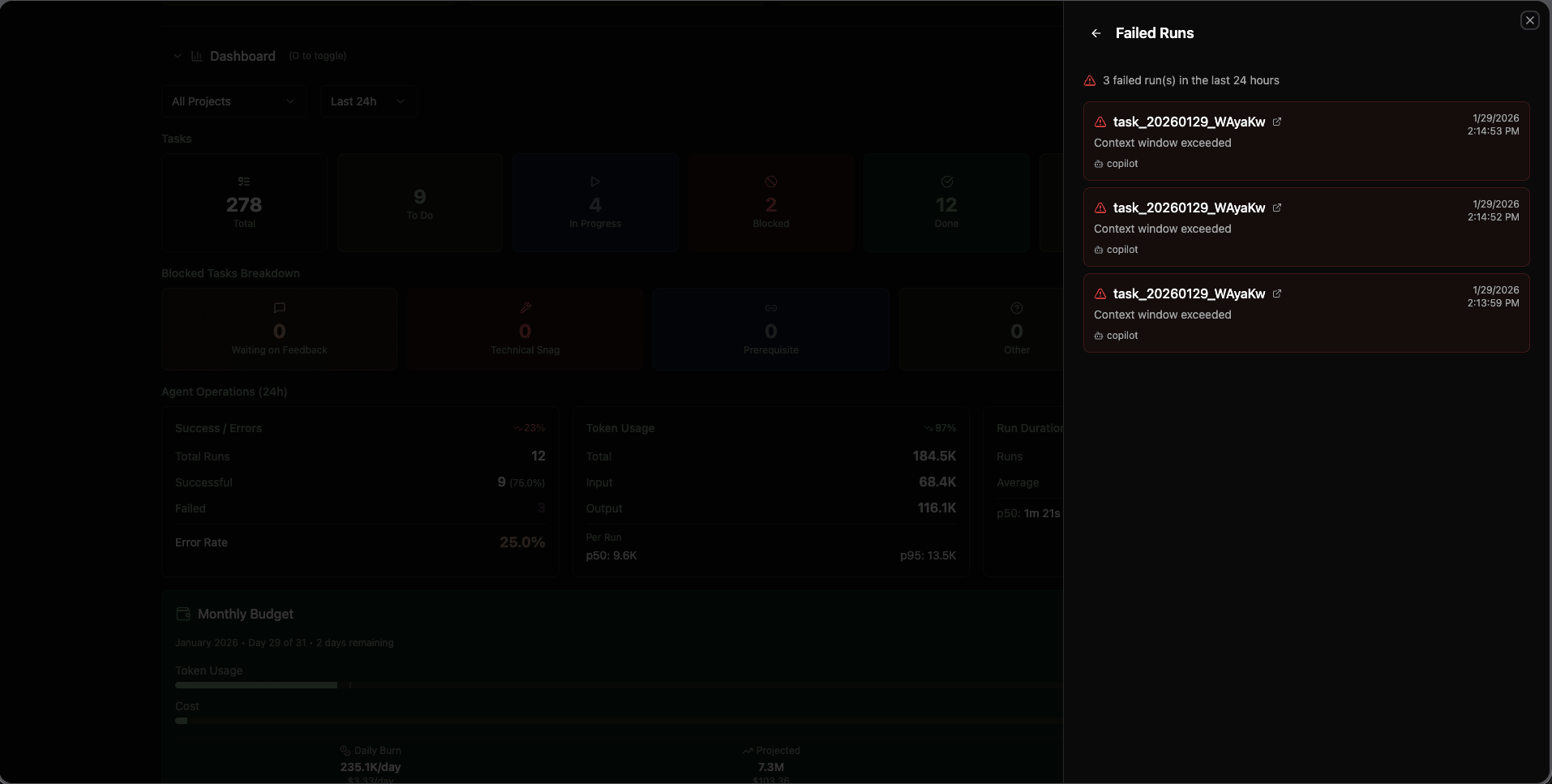Click the warning icon on the 2:14:53 PM run
The width and height of the screenshot is (1552, 784).
tap(1100, 122)
